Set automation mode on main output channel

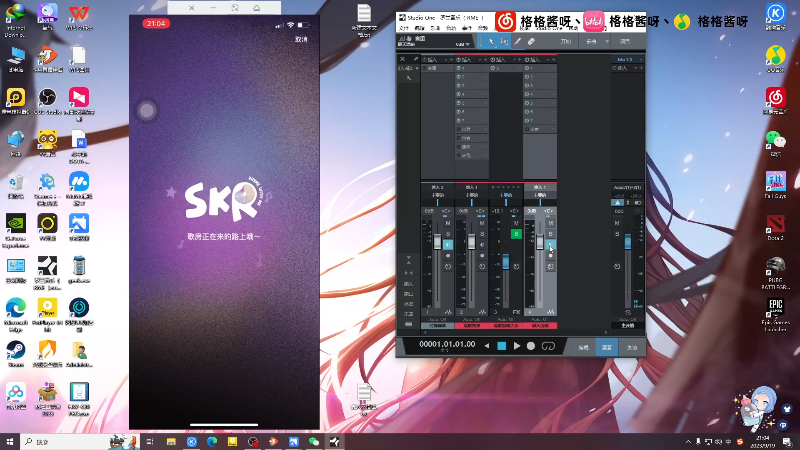[628, 319]
